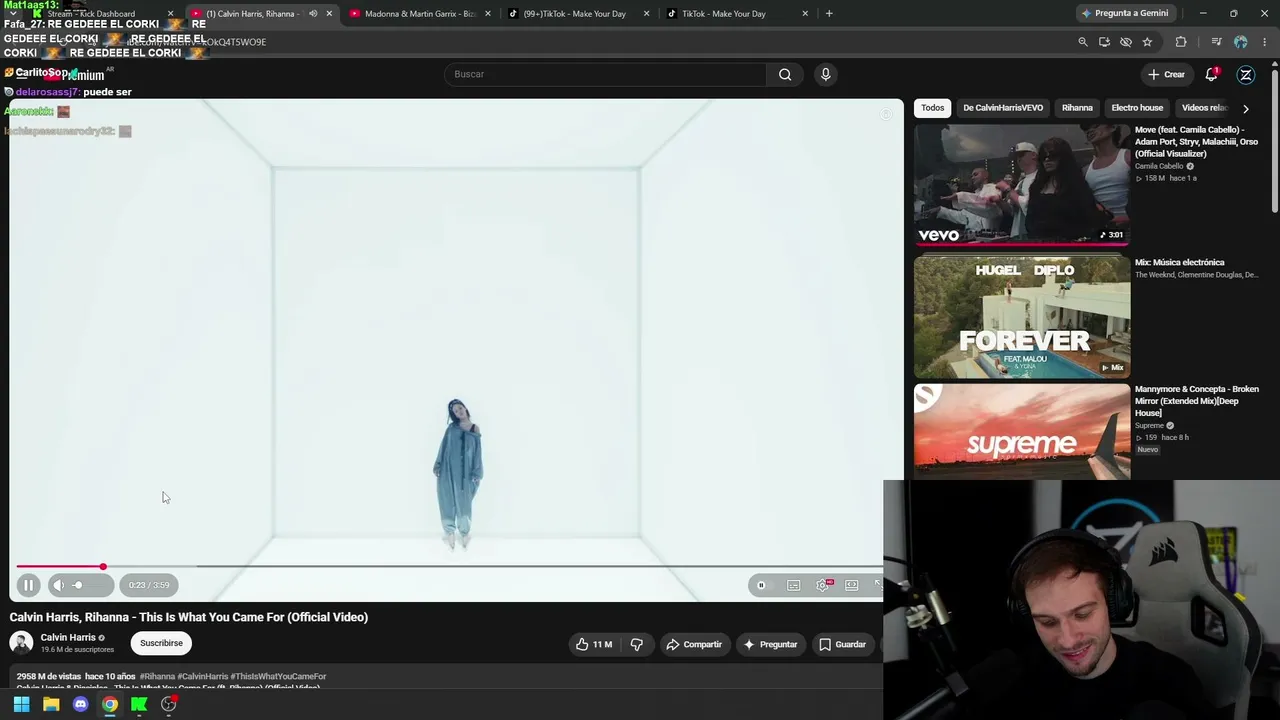Open Discord from the taskbar
The width and height of the screenshot is (1280, 720).
(81, 704)
